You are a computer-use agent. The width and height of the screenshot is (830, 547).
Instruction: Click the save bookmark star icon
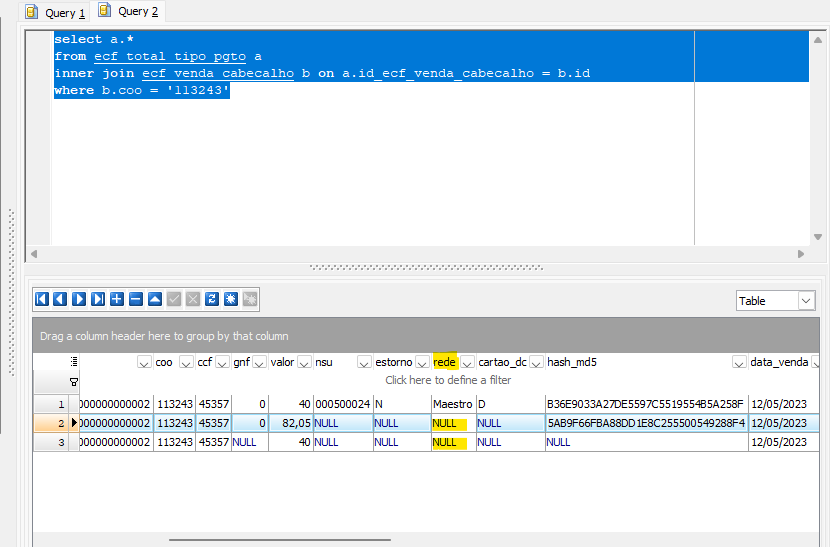pos(230,299)
